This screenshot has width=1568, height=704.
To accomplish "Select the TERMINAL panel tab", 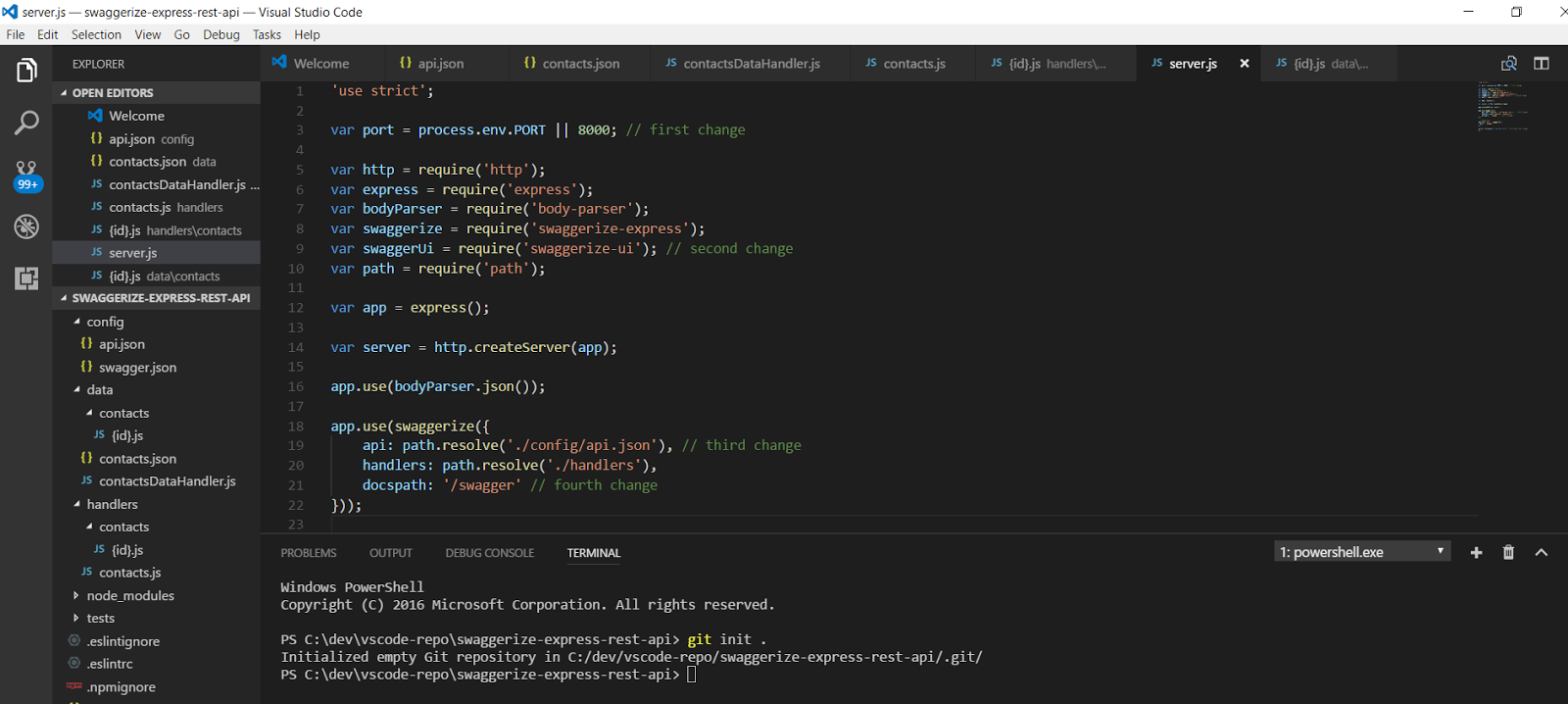I will [x=594, y=553].
